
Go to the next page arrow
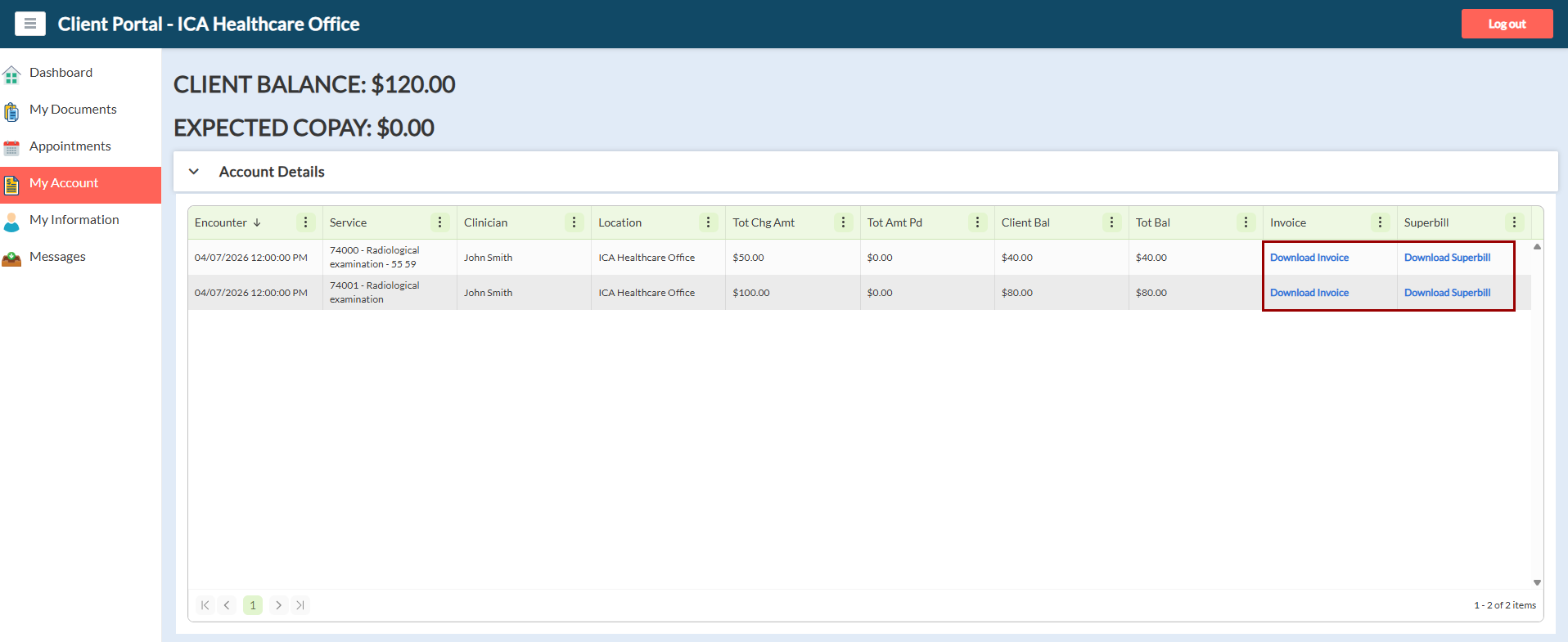278,605
